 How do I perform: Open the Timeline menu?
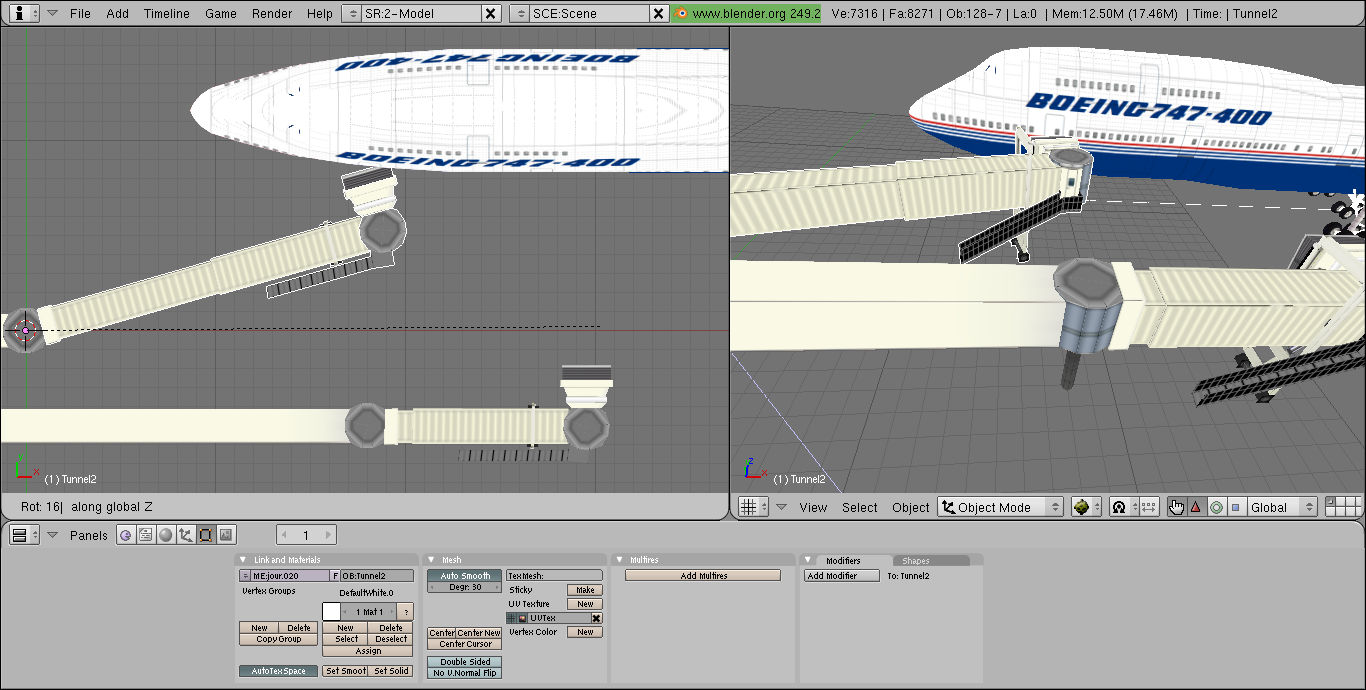[x=166, y=14]
